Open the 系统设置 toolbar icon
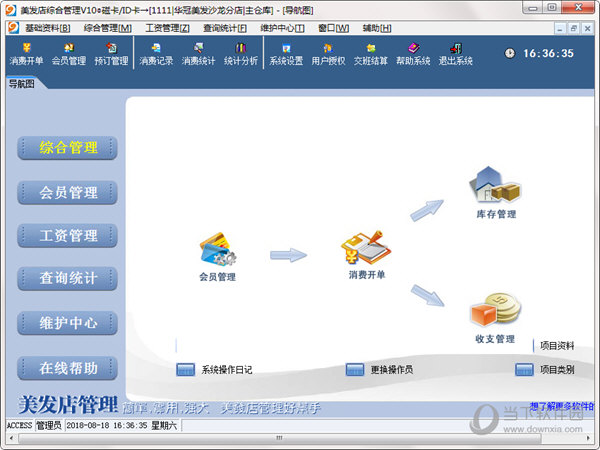The image size is (600, 450). coord(286,54)
